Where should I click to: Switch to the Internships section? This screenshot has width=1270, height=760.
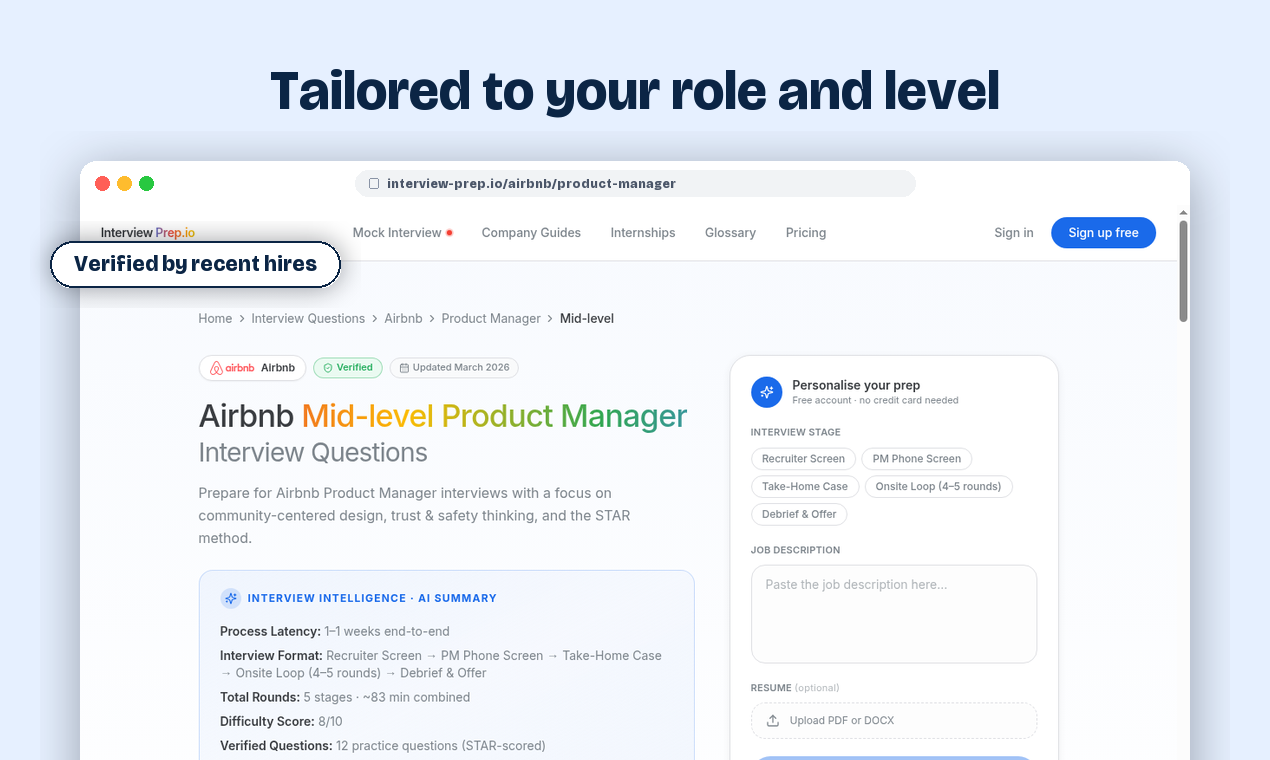click(643, 232)
